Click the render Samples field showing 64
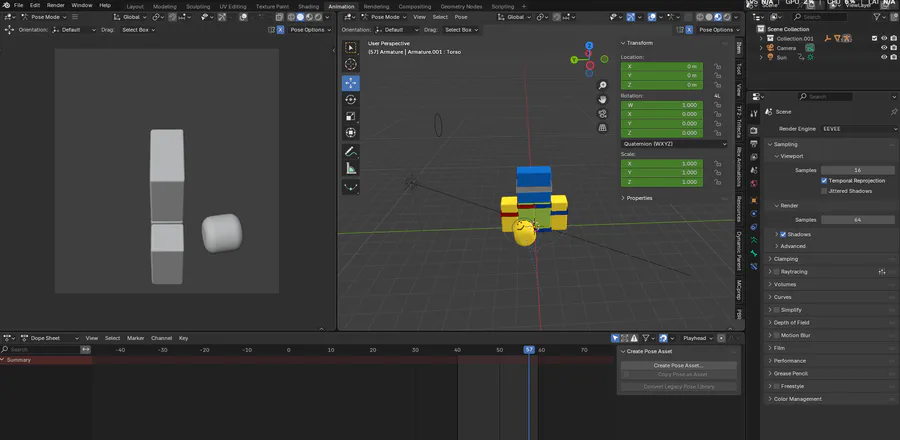 point(858,220)
